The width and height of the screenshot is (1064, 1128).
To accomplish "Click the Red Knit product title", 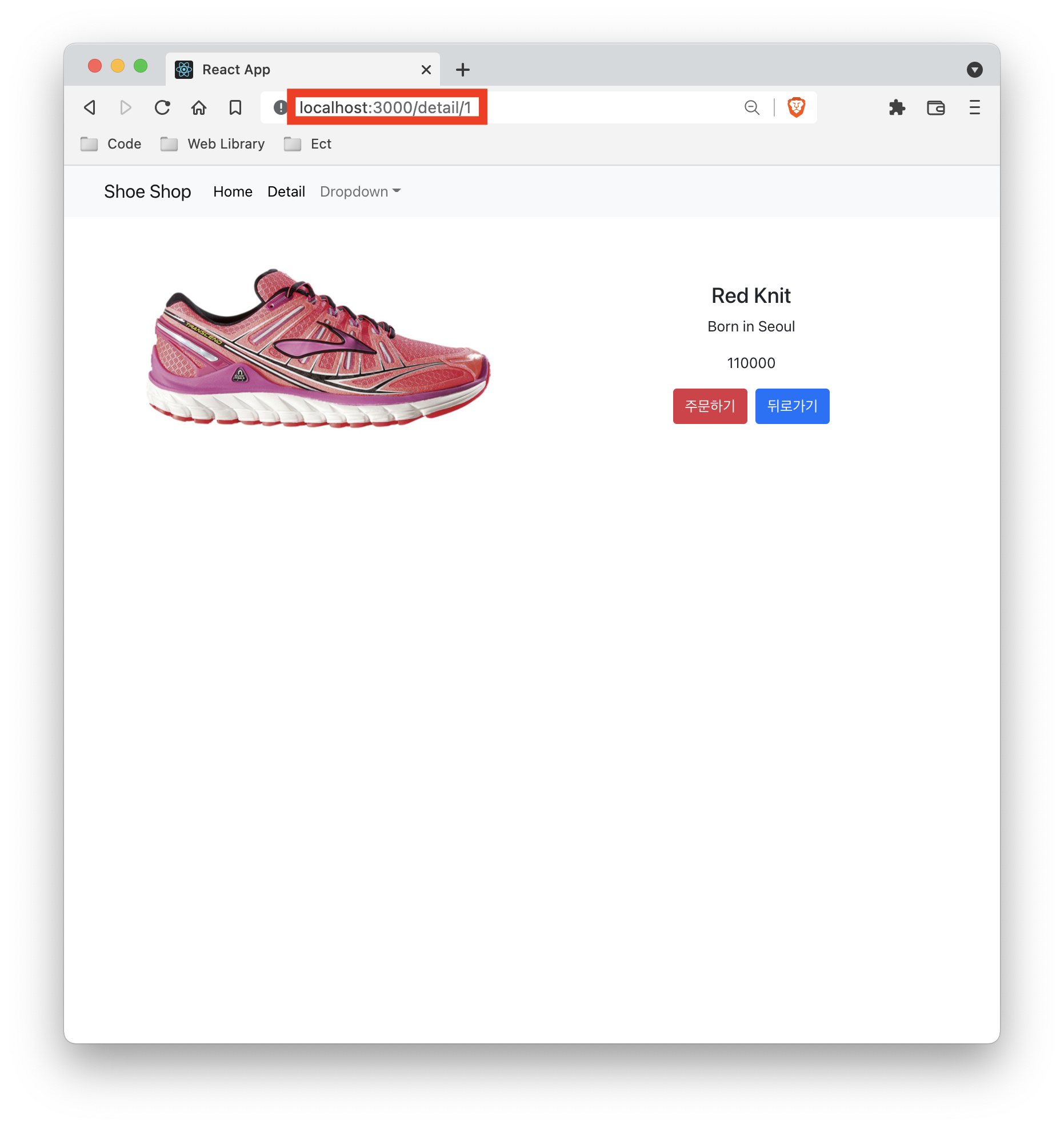I will (x=751, y=296).
